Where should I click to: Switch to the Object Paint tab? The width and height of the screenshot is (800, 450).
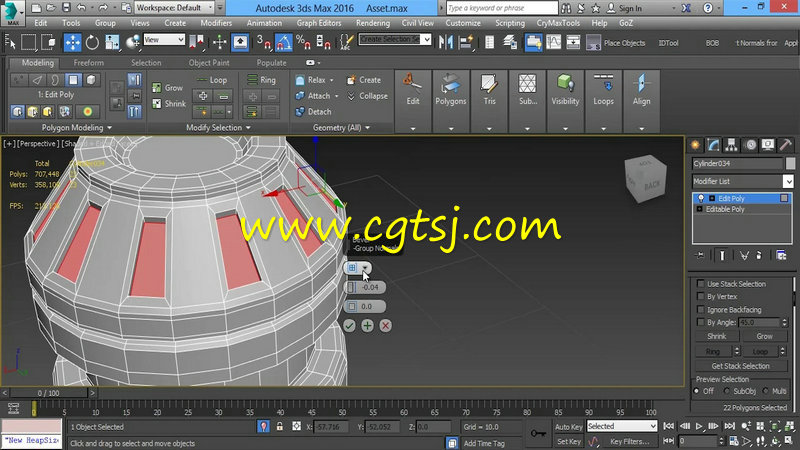(209, 63)
